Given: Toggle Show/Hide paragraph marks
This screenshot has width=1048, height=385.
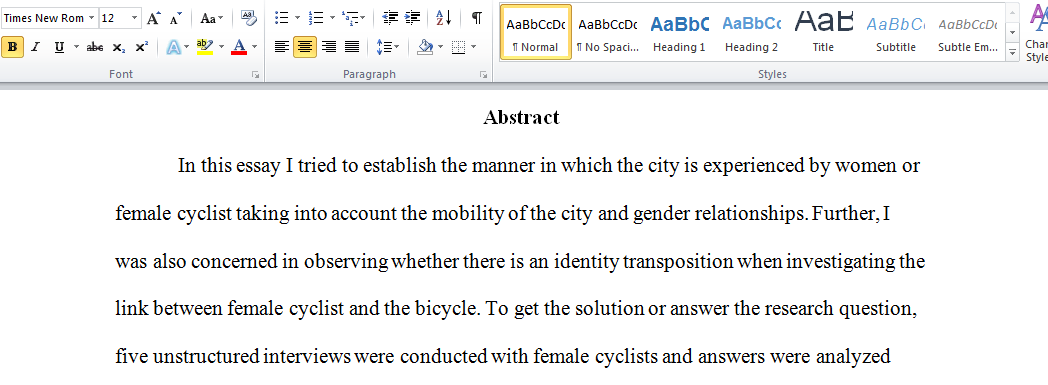Looking at the screenshot, I should [476, 19].
